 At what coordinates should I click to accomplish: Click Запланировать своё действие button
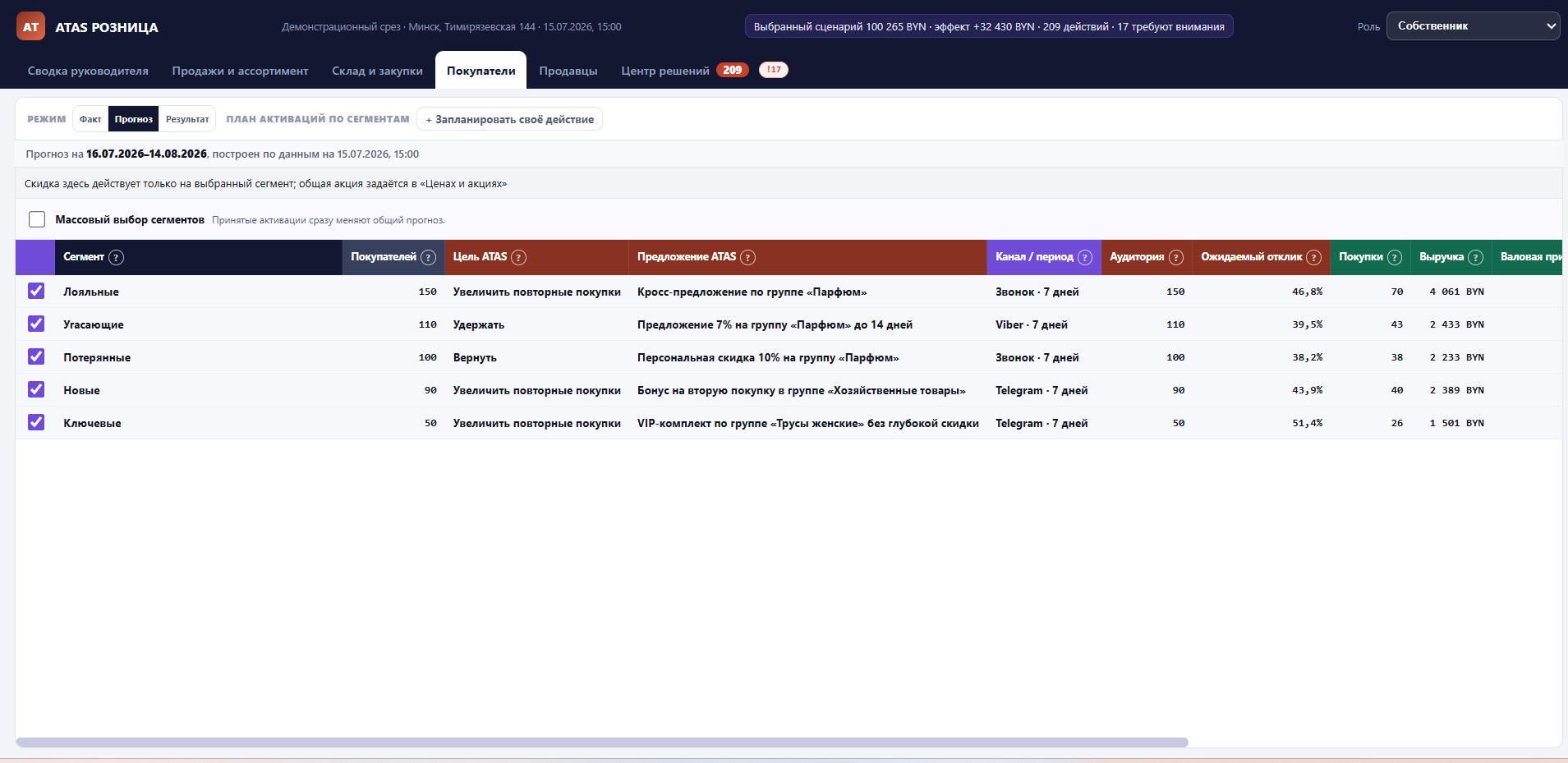click(509, 119)
